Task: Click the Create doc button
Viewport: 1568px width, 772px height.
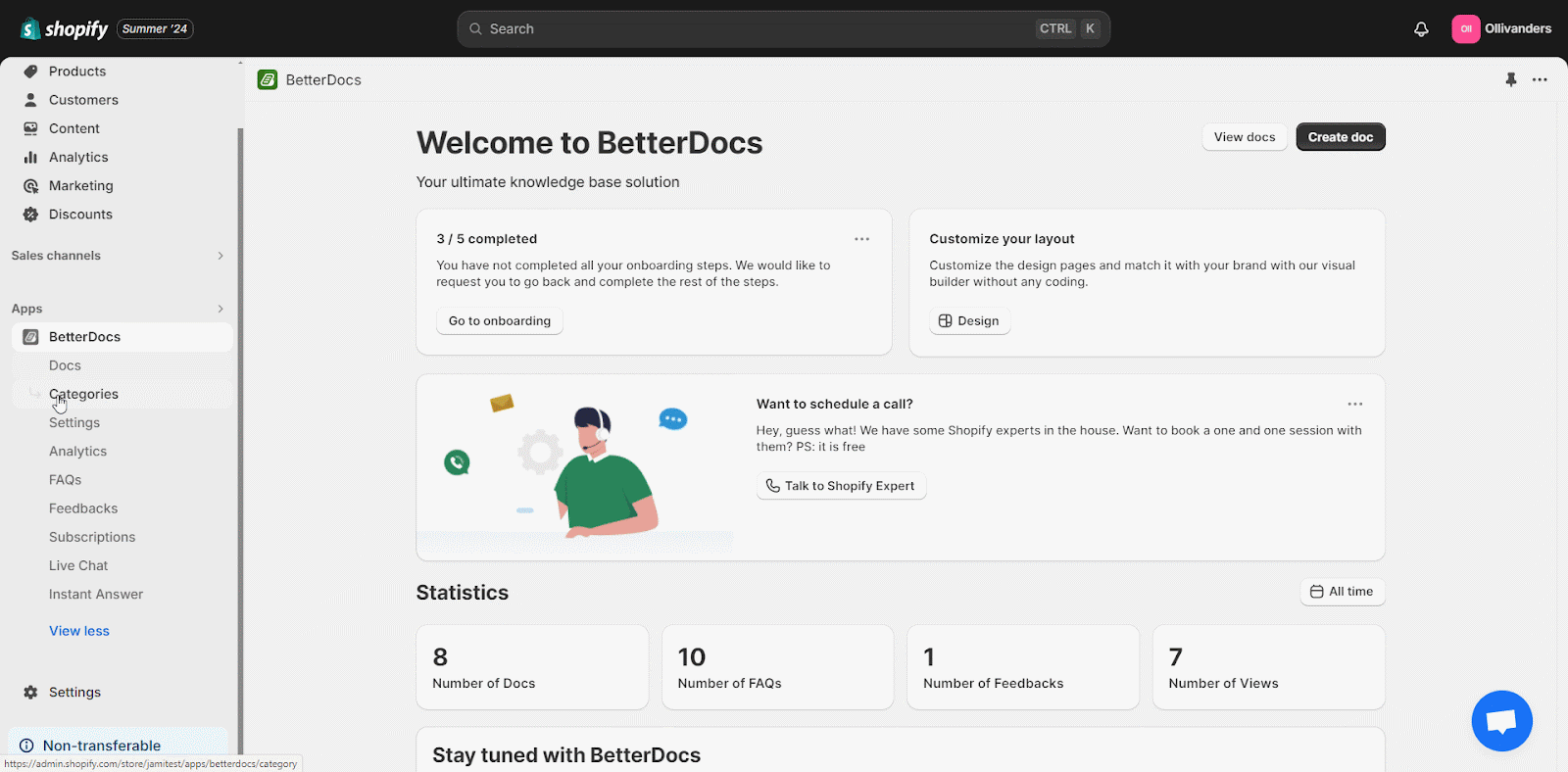Action: pos(1341,137)
